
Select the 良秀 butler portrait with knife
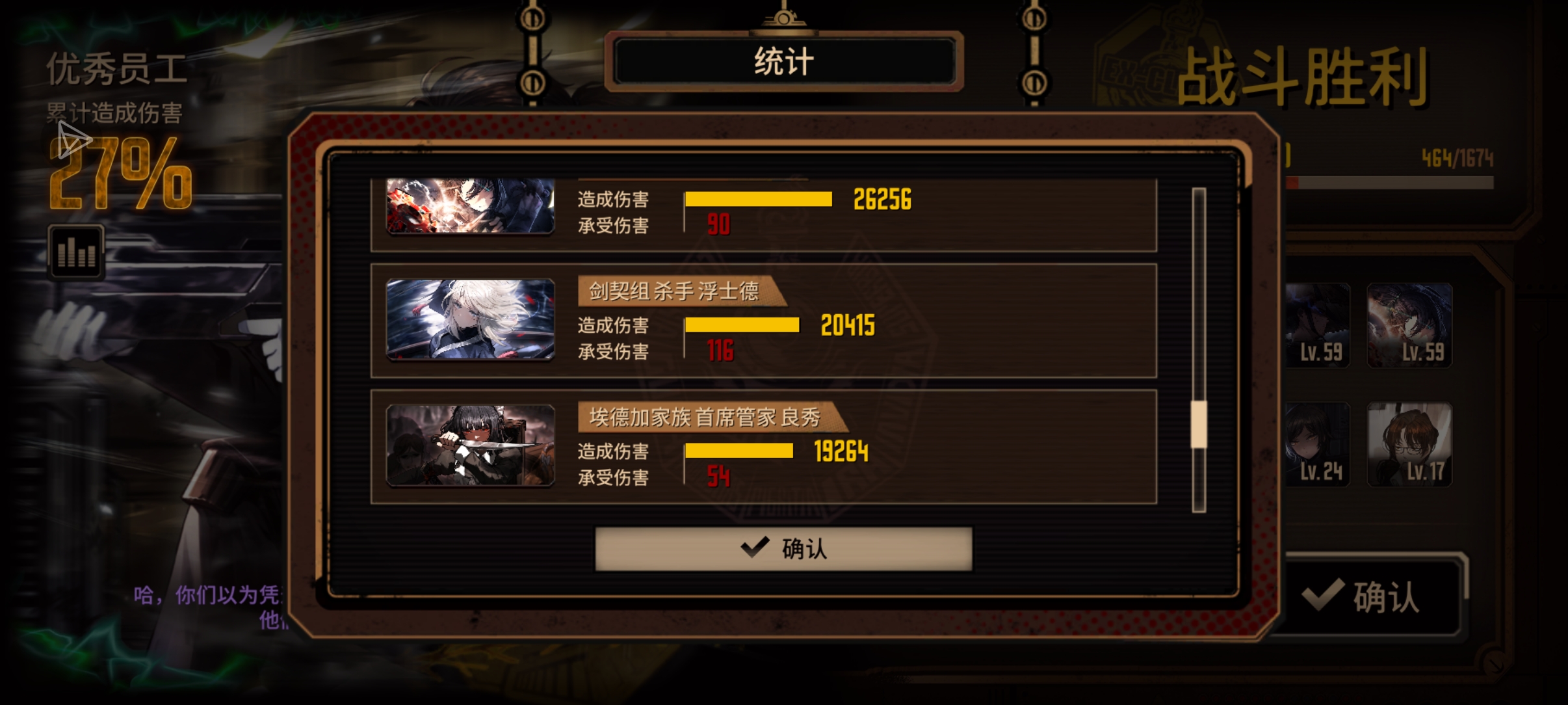tap(470, 446)
